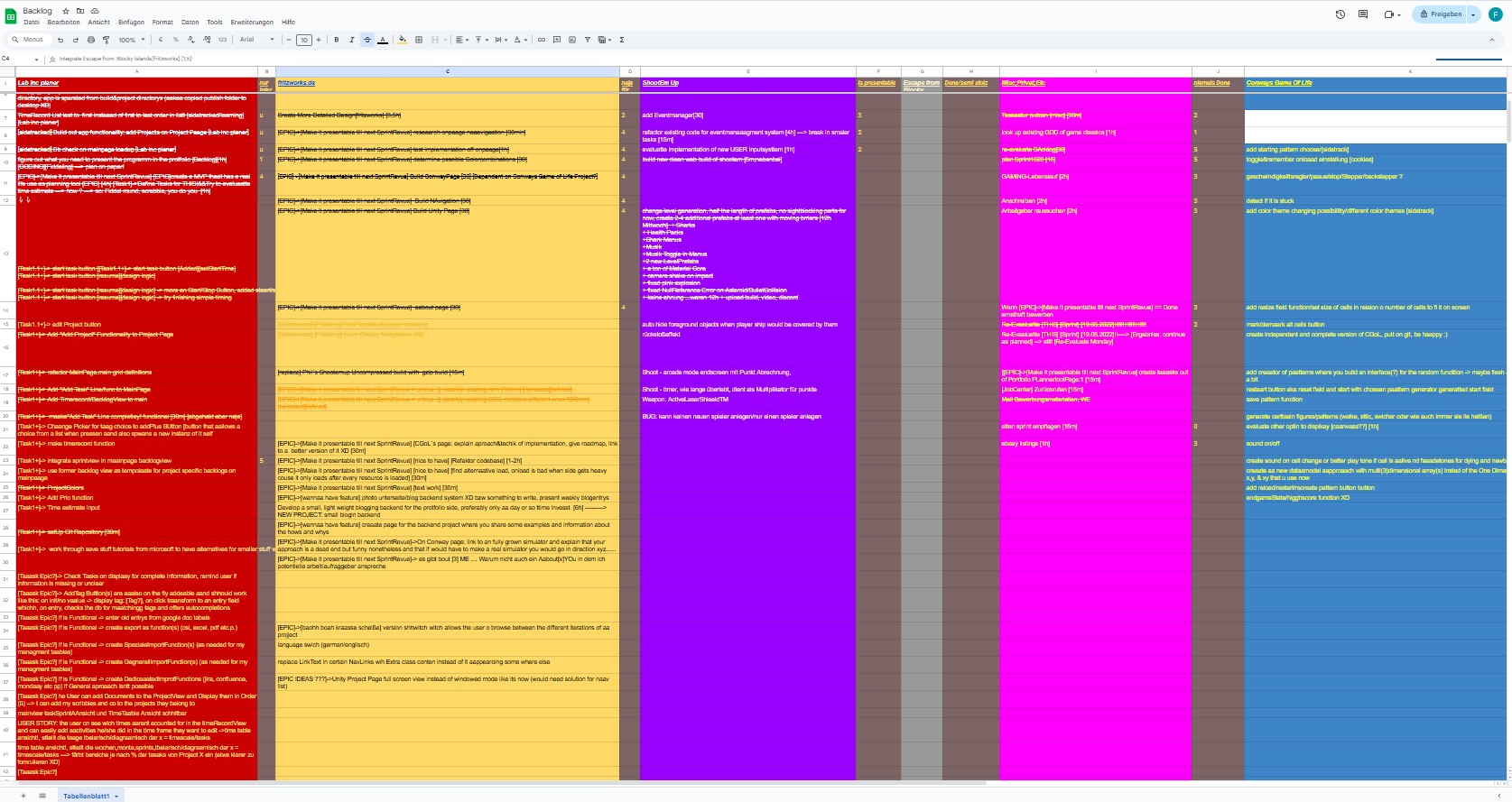The width and height of the screenshot is (1512, 802).
Task: Open the borders menu
Action: 419,40
